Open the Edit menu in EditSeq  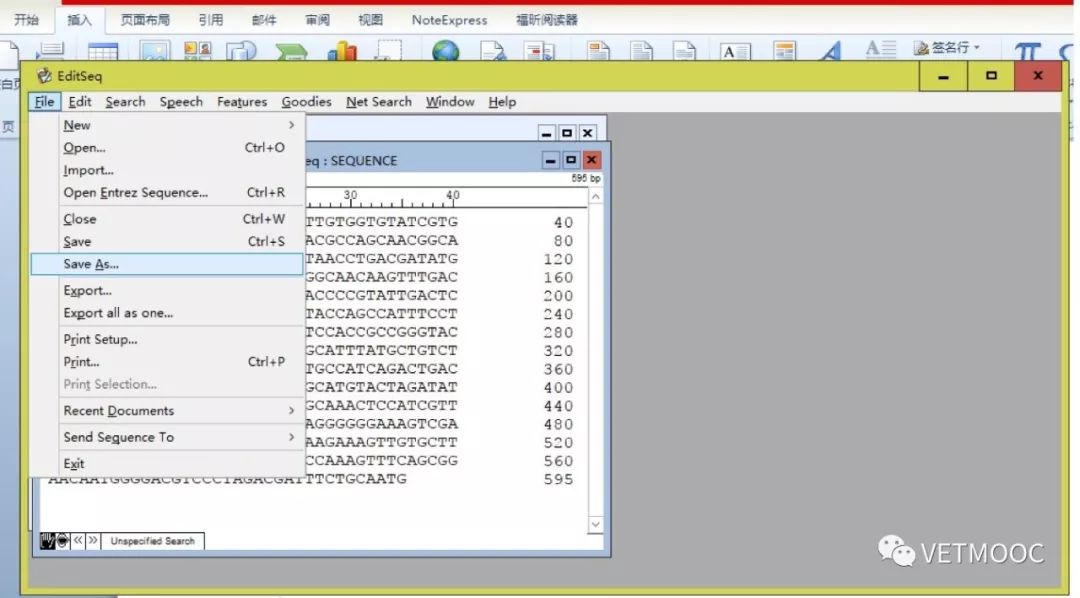(x=80, y=102)
